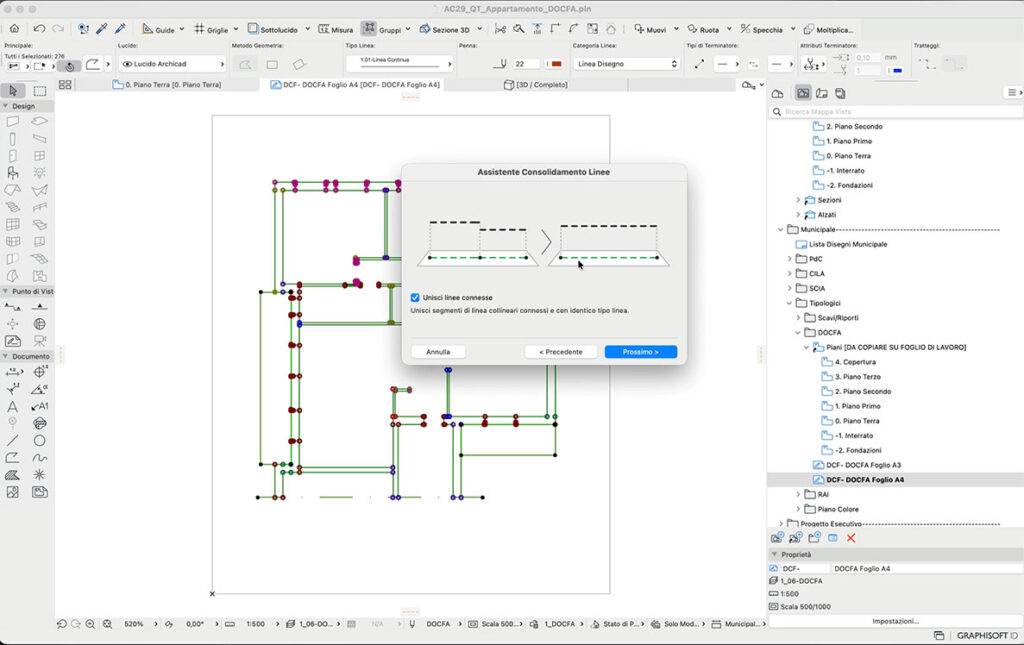The height and width of the screenshot is (645, 1024).
Task: Select the Arrow selection tool
Action: [13, 91]
